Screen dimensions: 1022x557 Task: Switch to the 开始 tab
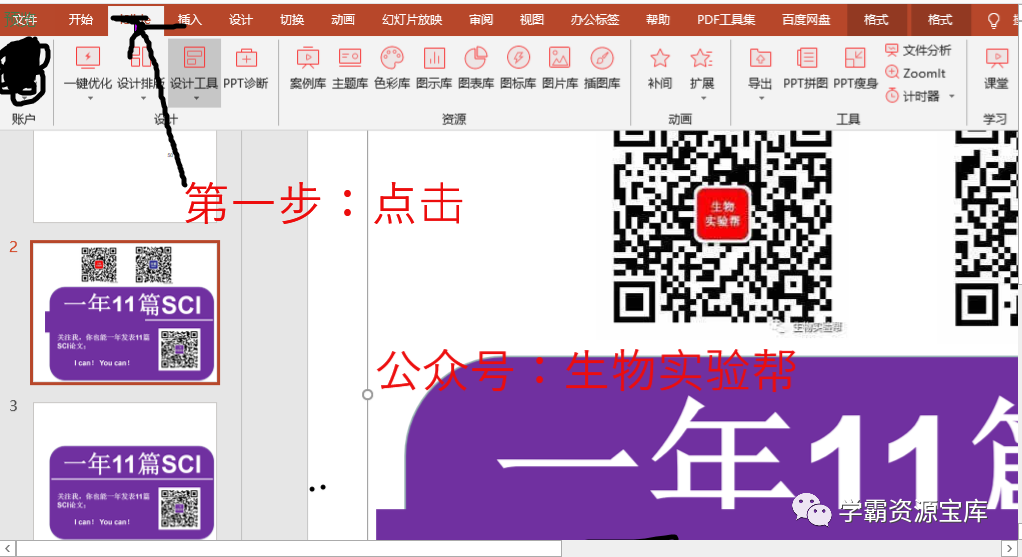tap(81, 20)
